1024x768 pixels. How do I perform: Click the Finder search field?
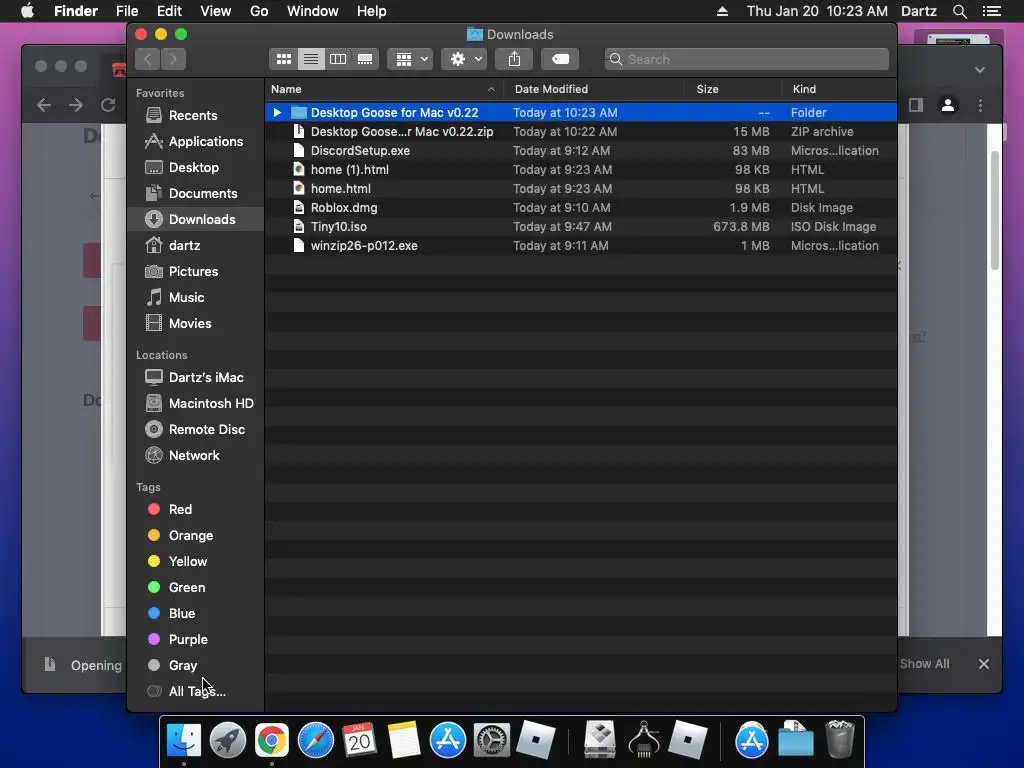[x=746, y=59]
